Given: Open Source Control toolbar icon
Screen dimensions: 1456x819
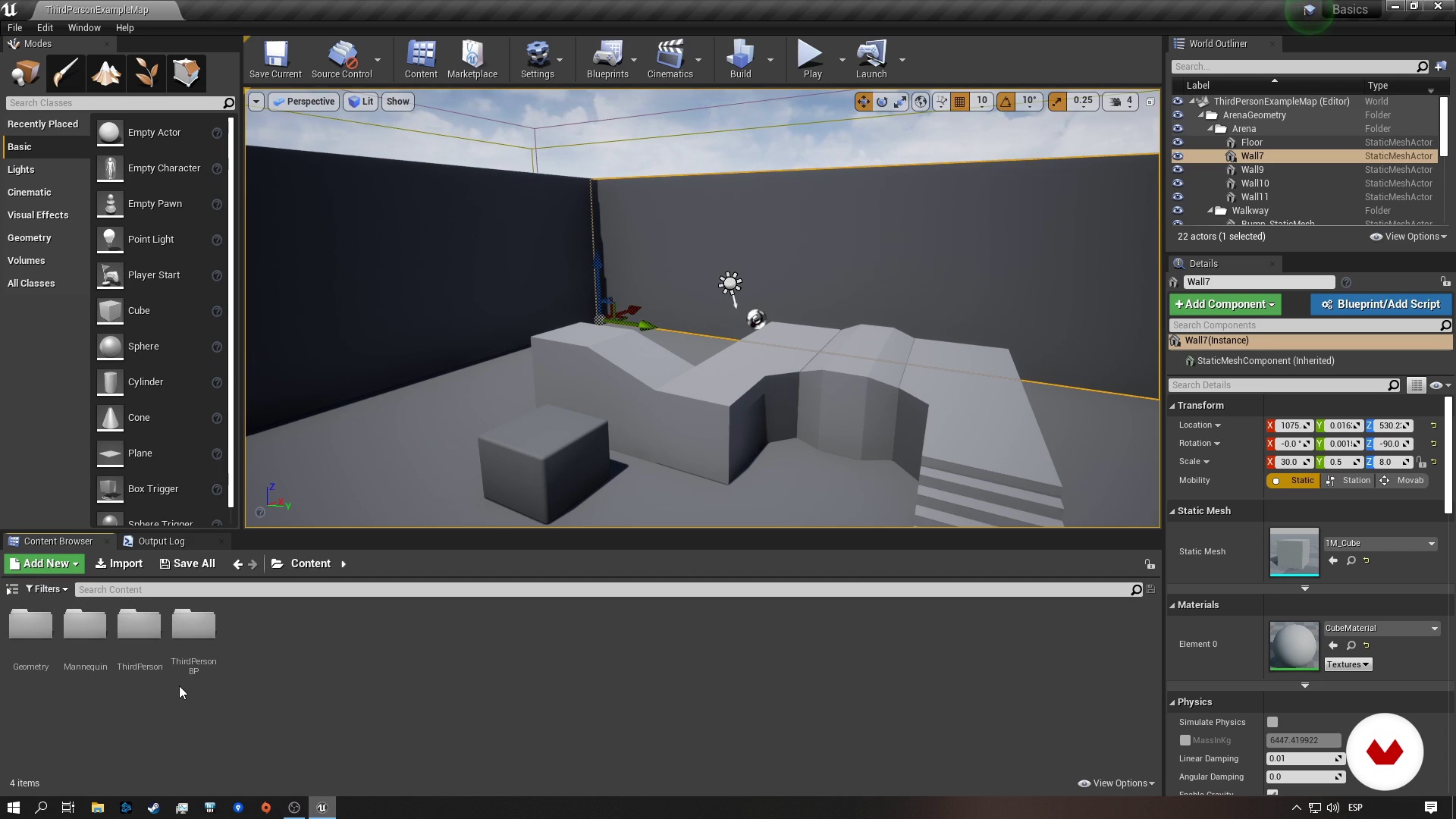Looking at the screenshot, I should click(x=341, y=59).
